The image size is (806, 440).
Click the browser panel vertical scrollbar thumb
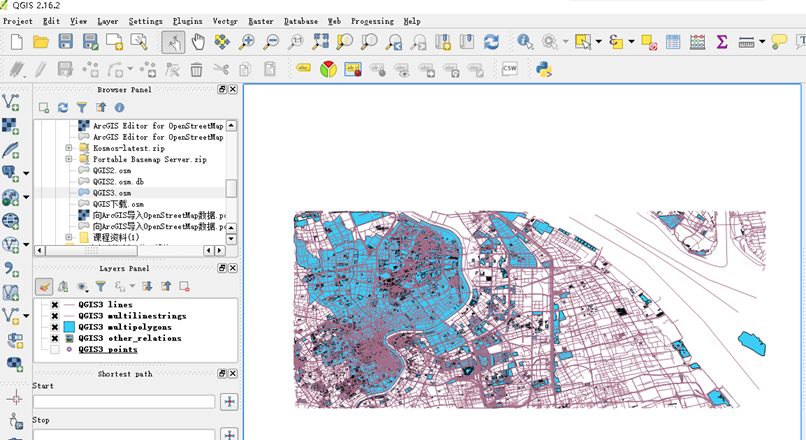231,188
